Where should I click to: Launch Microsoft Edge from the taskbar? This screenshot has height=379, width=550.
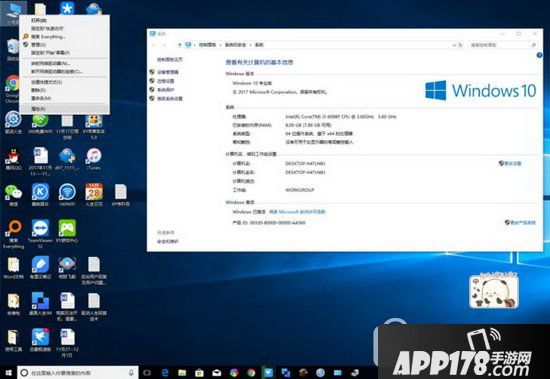click(165, 372)
